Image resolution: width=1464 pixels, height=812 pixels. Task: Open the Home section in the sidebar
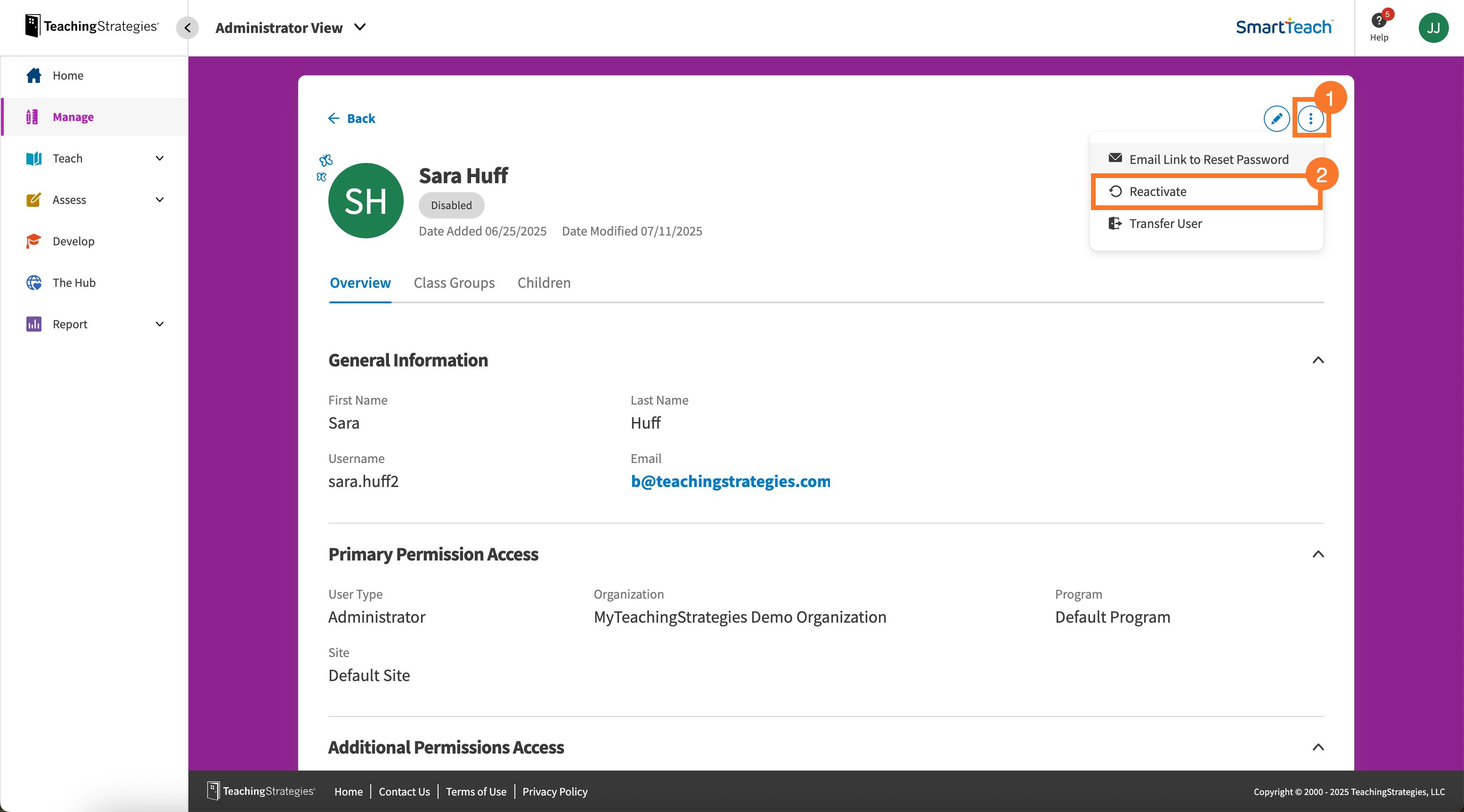click(x=68, y=75)
